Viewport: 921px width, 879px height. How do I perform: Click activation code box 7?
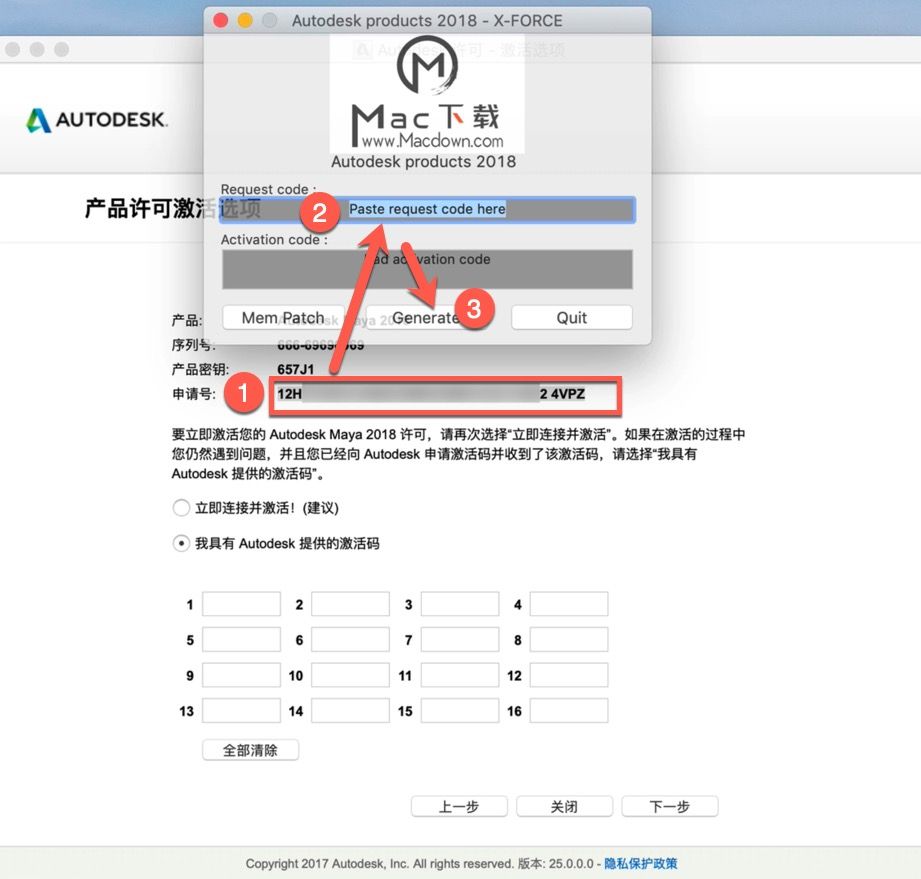coord(460,640)
